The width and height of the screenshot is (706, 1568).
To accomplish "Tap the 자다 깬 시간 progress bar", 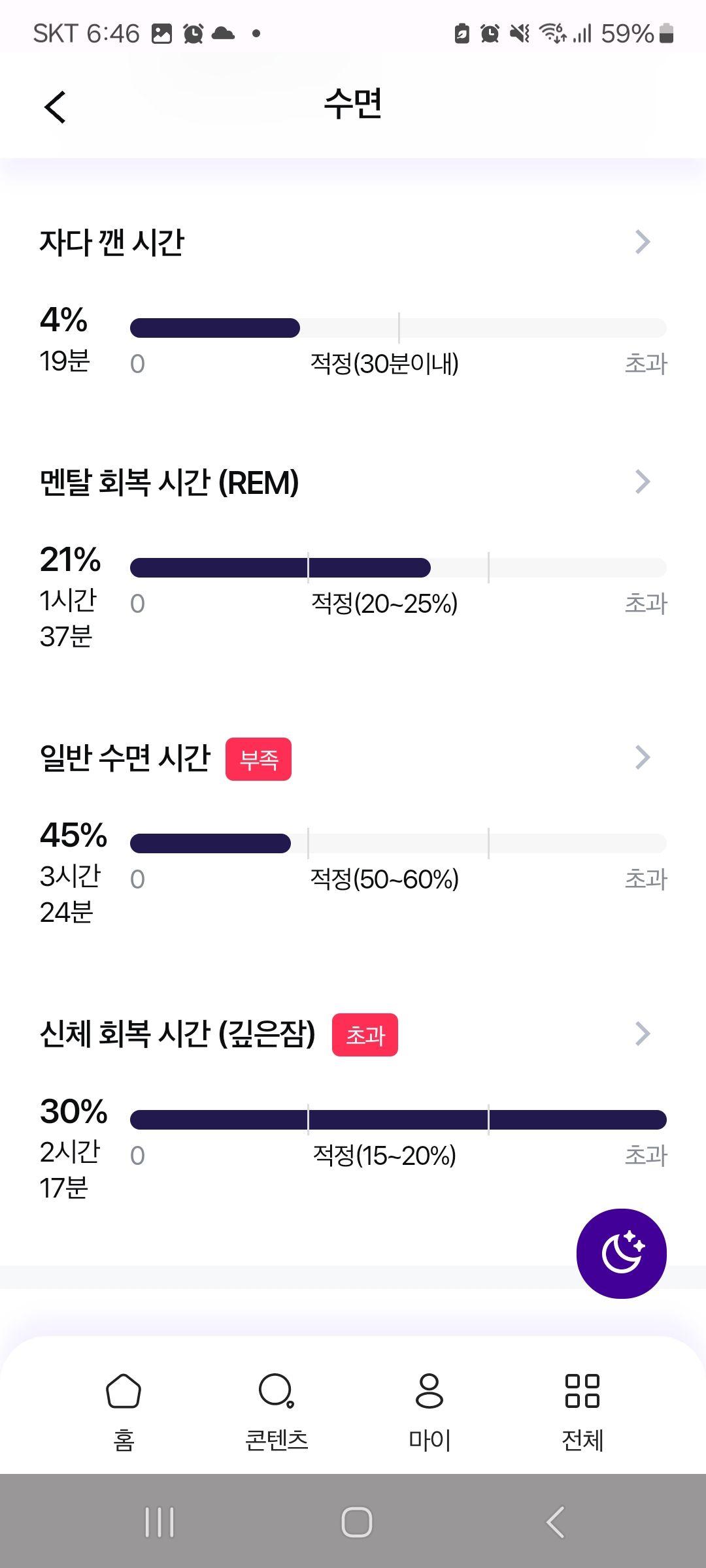I will [x=398, y=328].
